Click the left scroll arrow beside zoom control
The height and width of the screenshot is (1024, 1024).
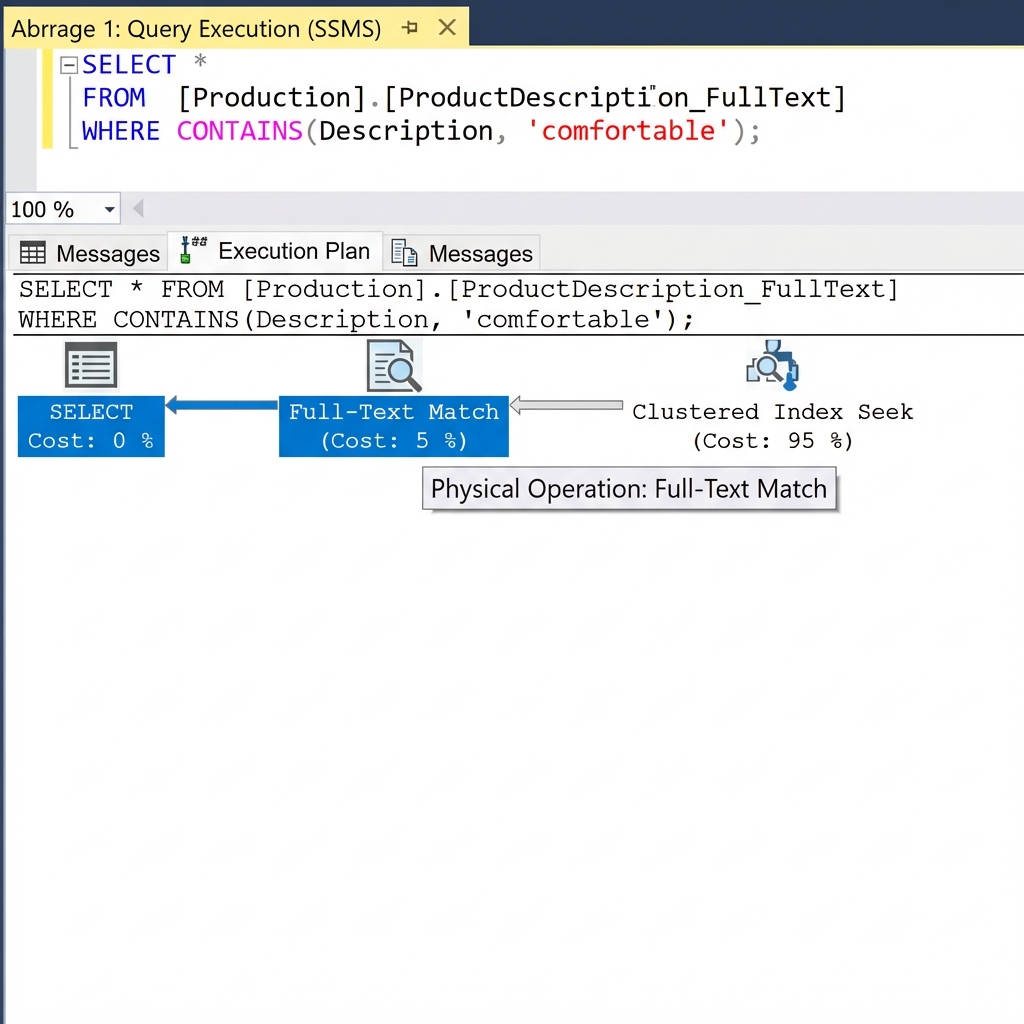coord(137,208)
